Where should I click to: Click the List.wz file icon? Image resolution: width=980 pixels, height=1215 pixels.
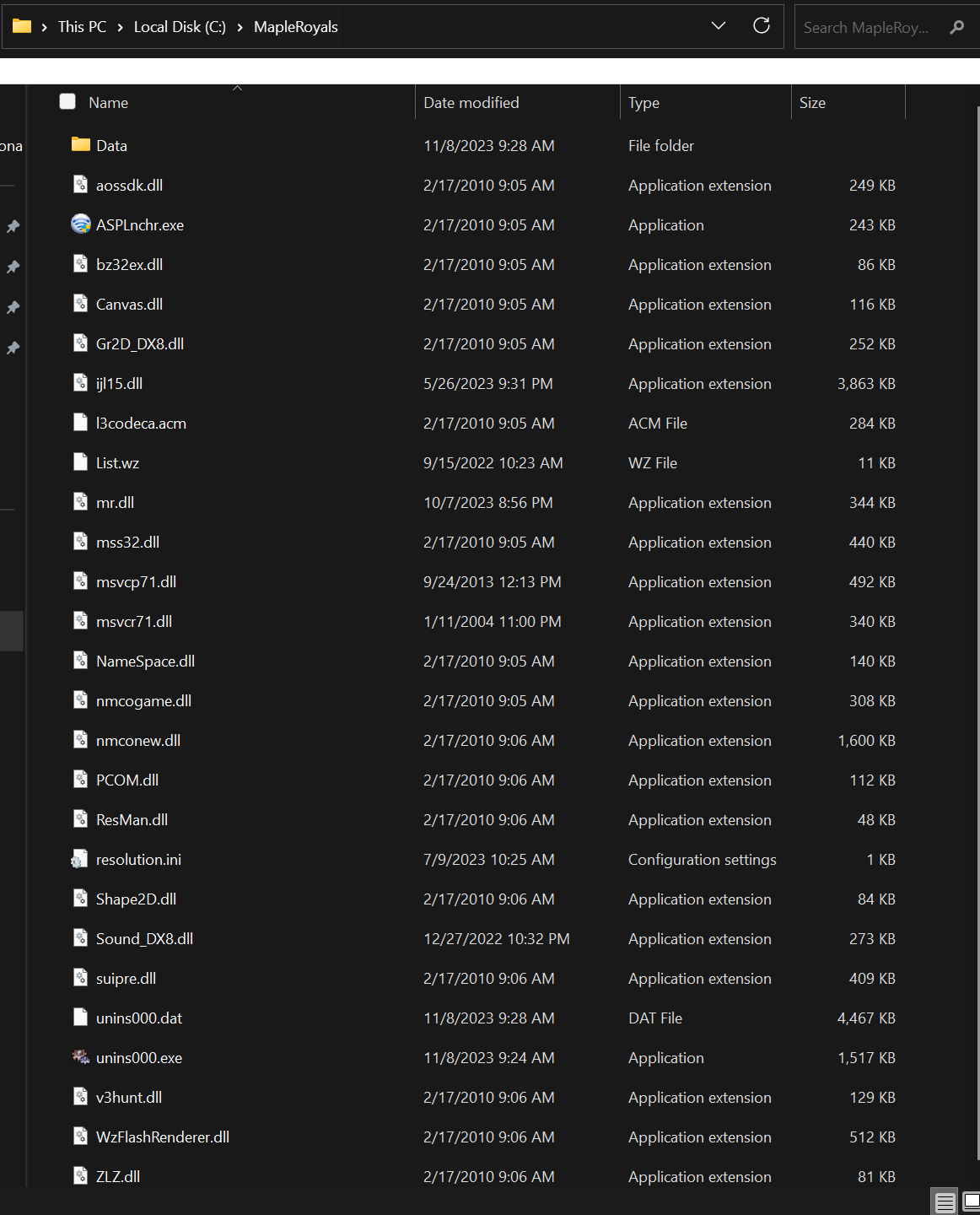pyautogui.click(x=81, y=462)
